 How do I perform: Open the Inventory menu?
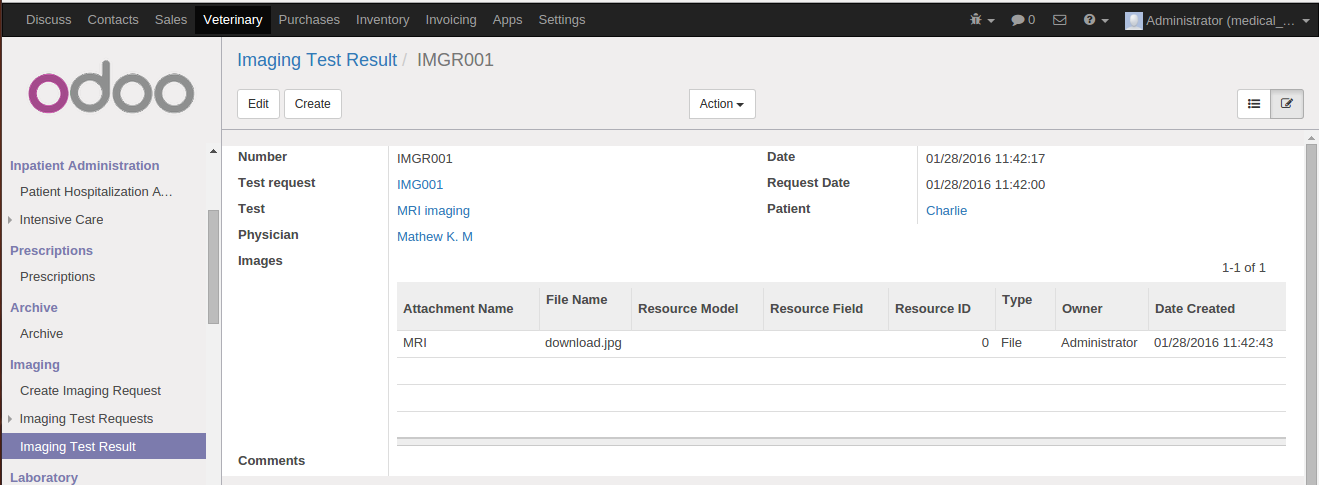coord(382,20)
